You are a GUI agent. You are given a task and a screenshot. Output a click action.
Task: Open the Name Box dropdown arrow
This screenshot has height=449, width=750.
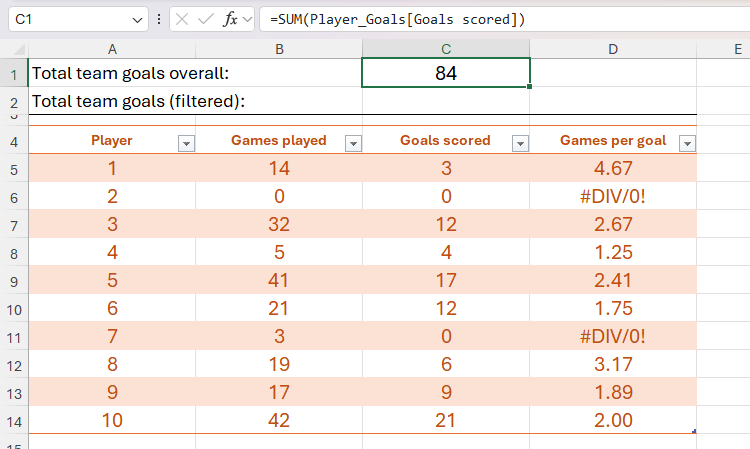(137, 20)
